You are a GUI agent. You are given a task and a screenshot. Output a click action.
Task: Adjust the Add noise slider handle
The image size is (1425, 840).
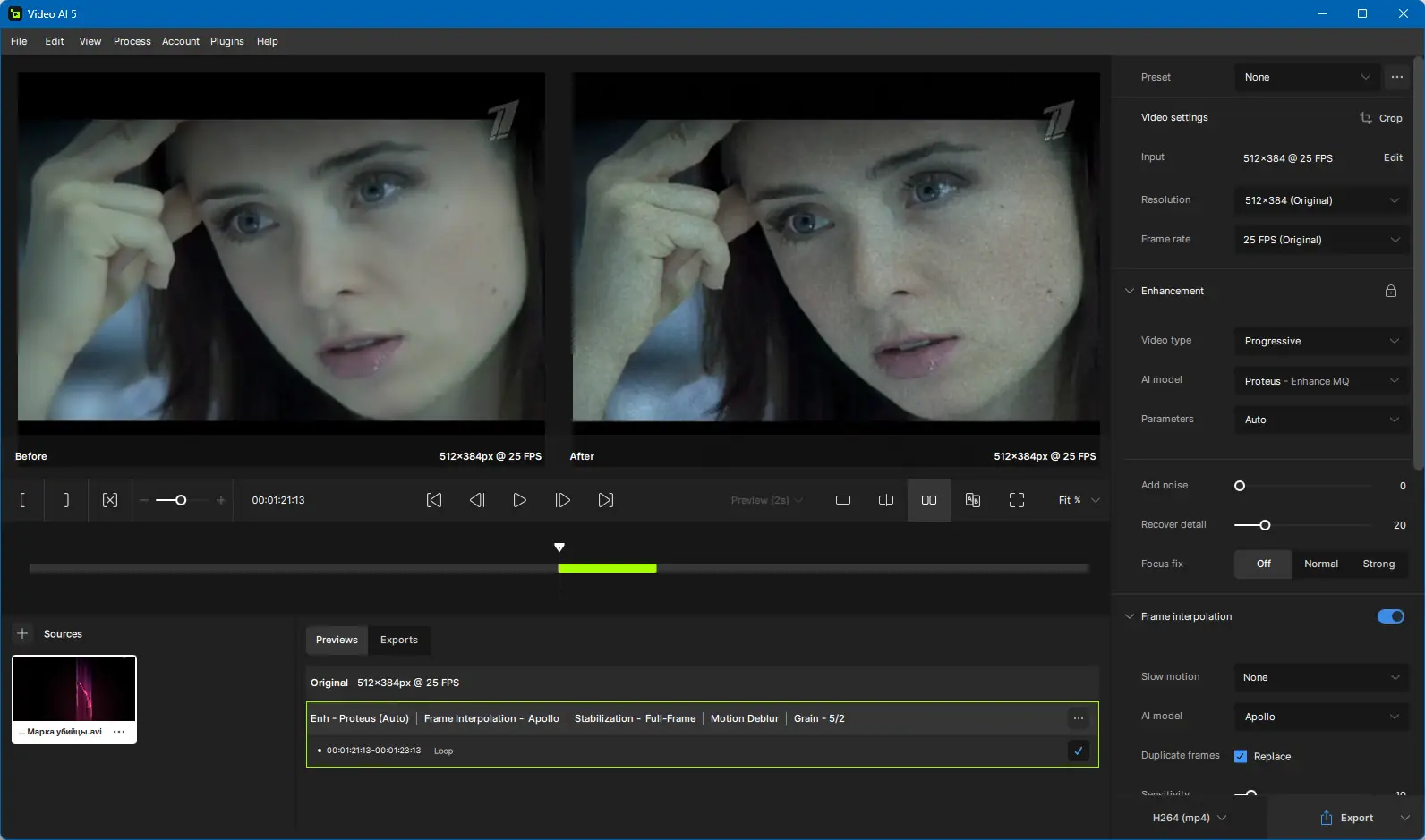pos(1240,486)
